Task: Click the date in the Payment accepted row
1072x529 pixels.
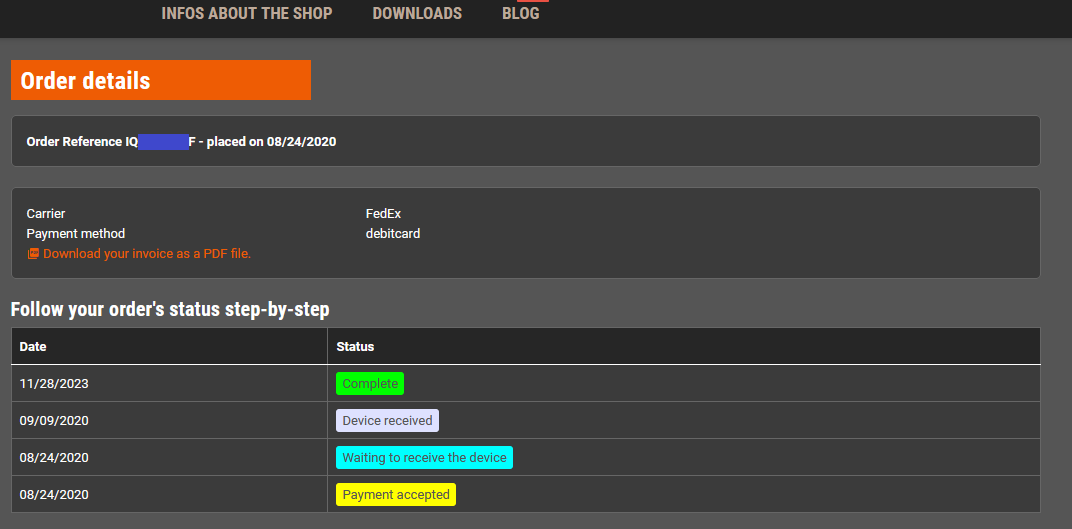Action: 54,495
